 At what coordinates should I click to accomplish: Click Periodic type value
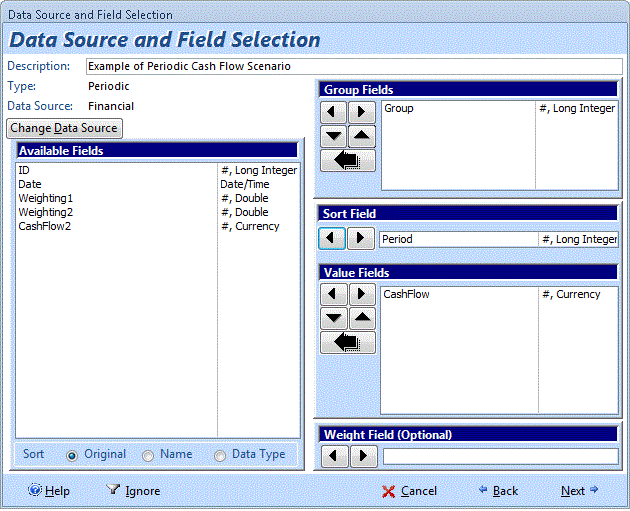pos(108,86)
